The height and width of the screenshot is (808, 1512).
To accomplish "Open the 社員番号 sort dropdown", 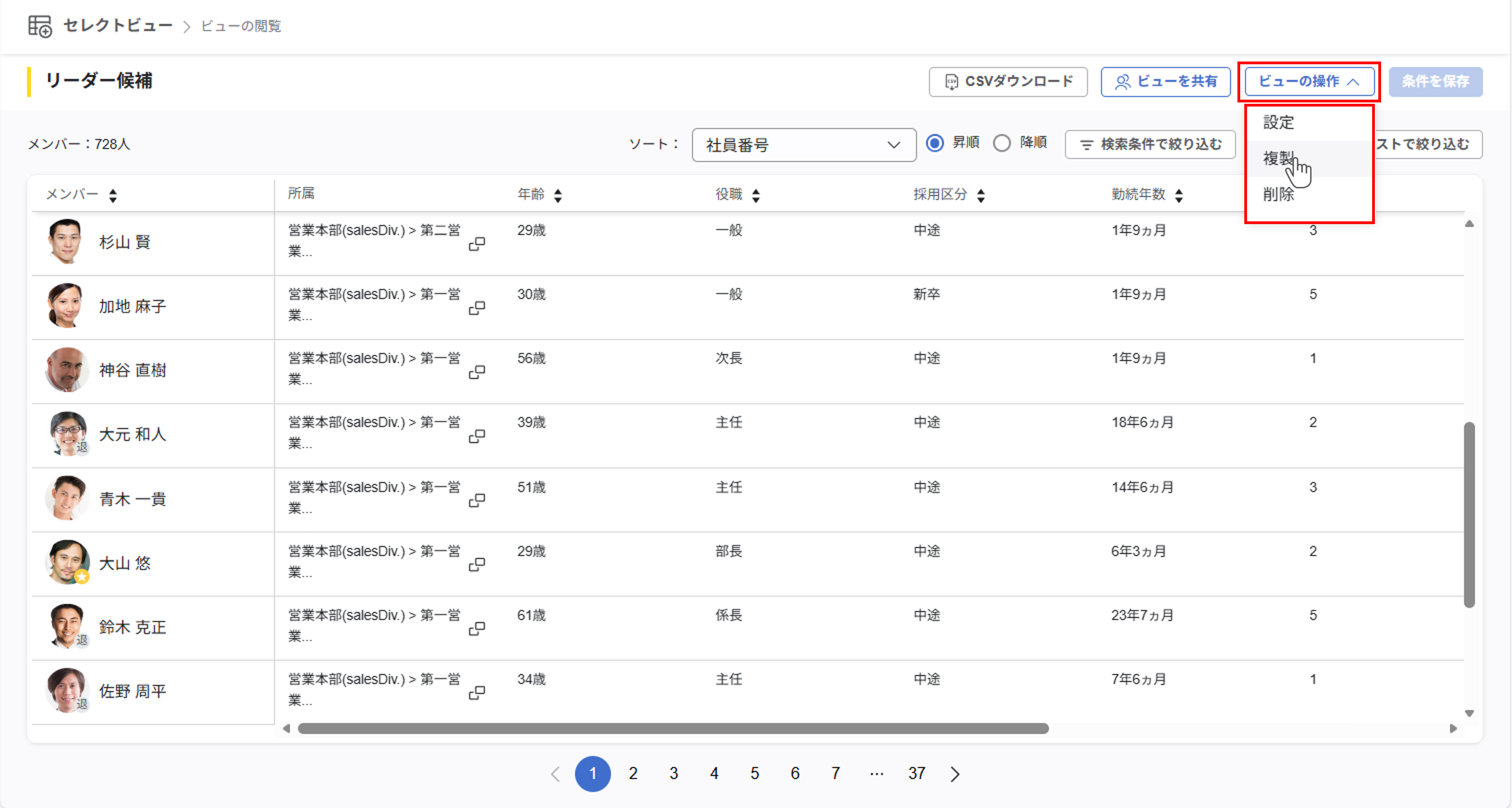I will [803, 145].
